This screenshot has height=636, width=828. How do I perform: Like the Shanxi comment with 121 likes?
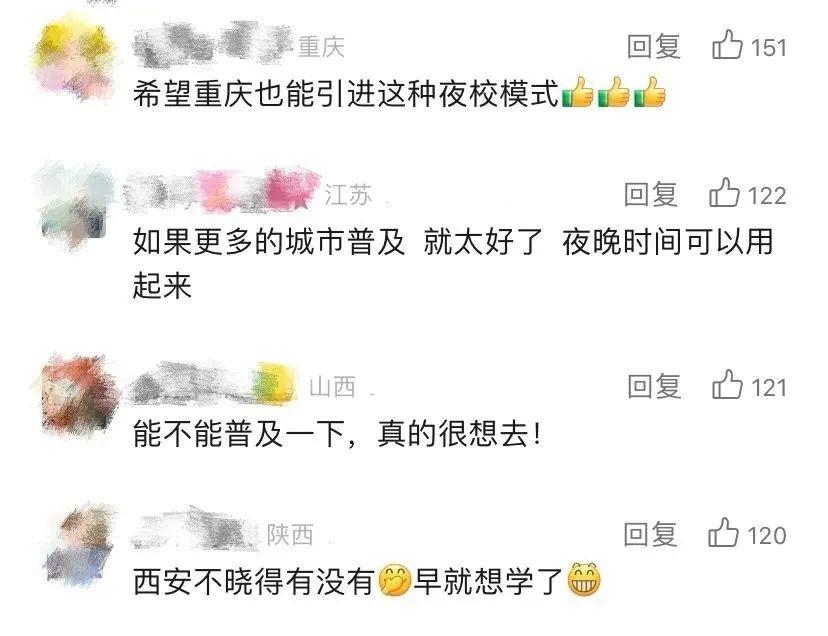point(727,385)
